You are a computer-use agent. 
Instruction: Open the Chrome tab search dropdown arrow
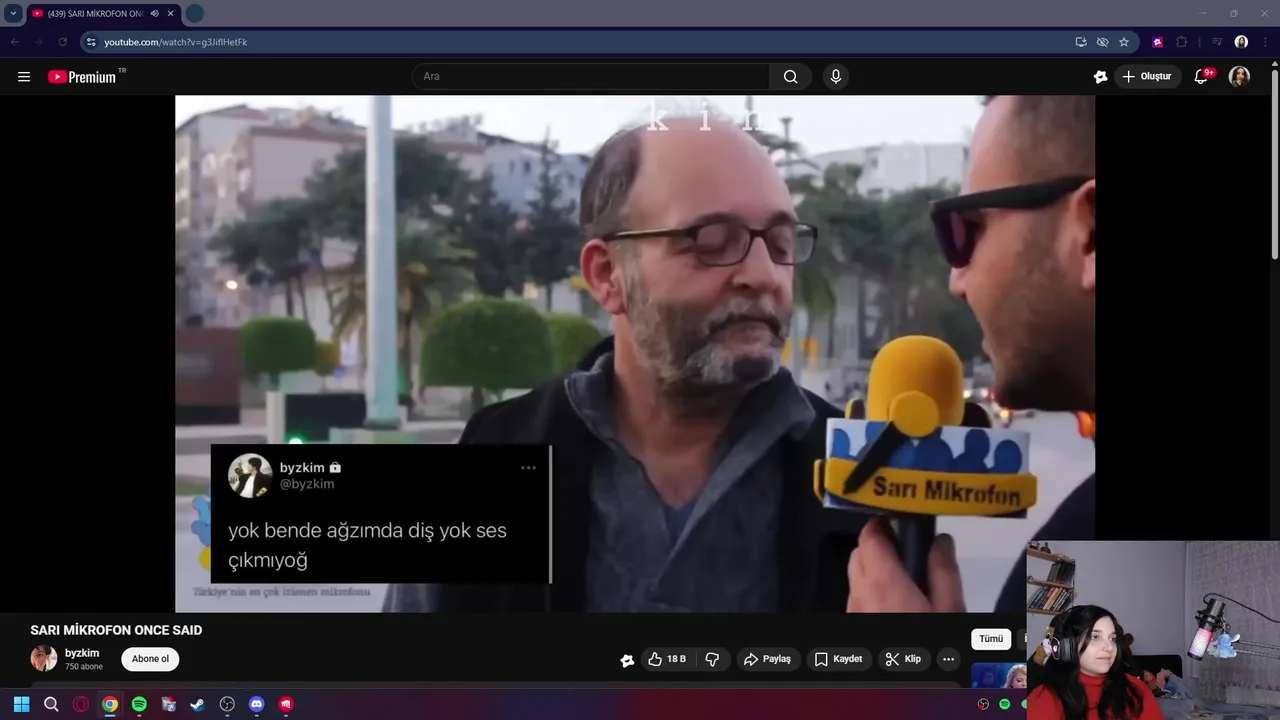point(13,13)
